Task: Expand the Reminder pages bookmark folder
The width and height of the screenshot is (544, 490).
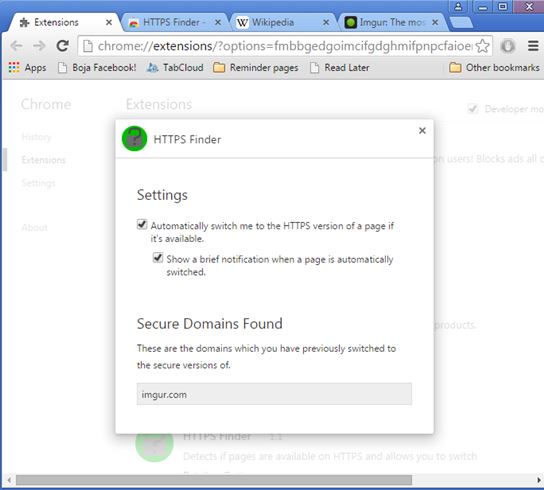Action: (255, 68)
